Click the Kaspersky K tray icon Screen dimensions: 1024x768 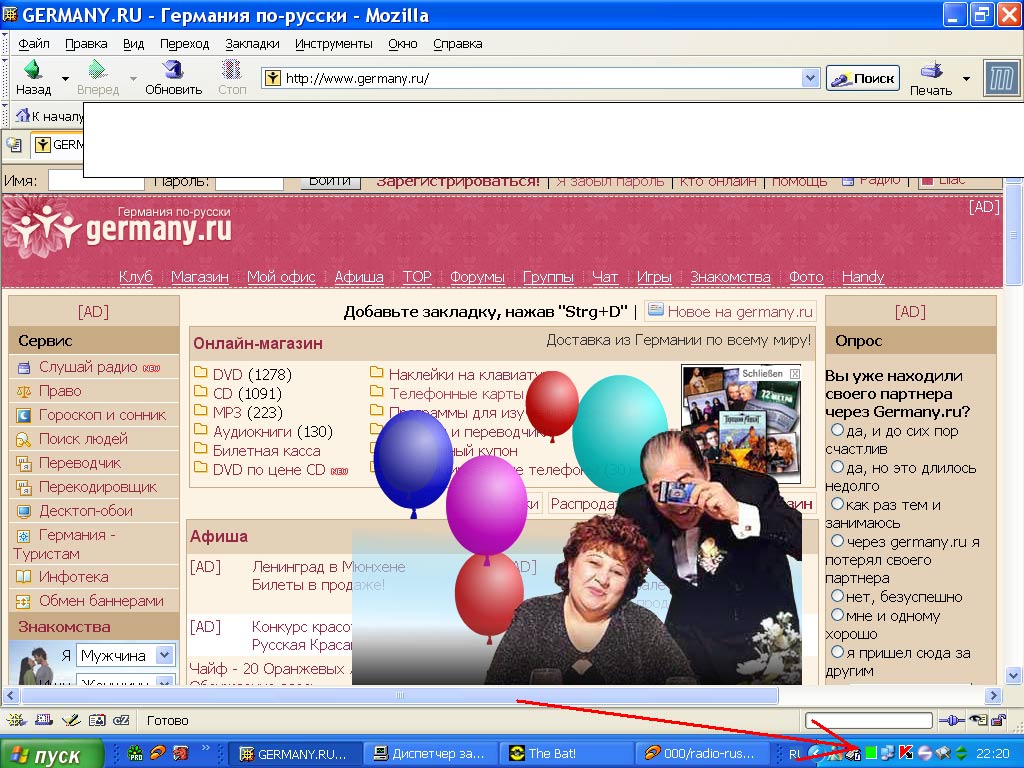[x=906, y=752]
